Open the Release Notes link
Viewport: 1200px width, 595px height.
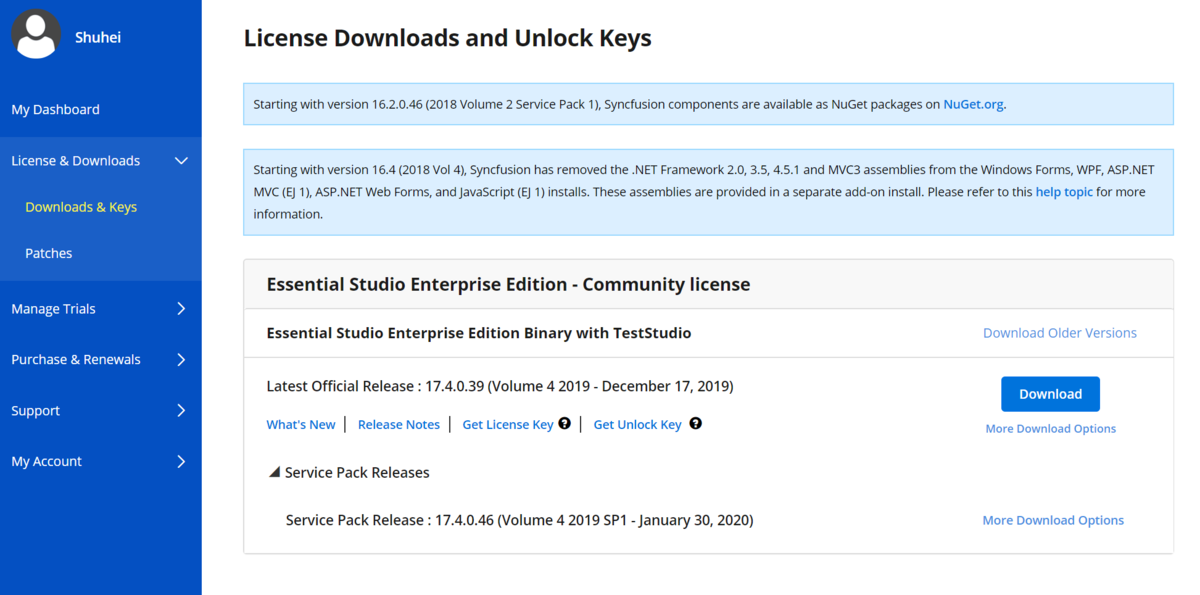[399, 425]
